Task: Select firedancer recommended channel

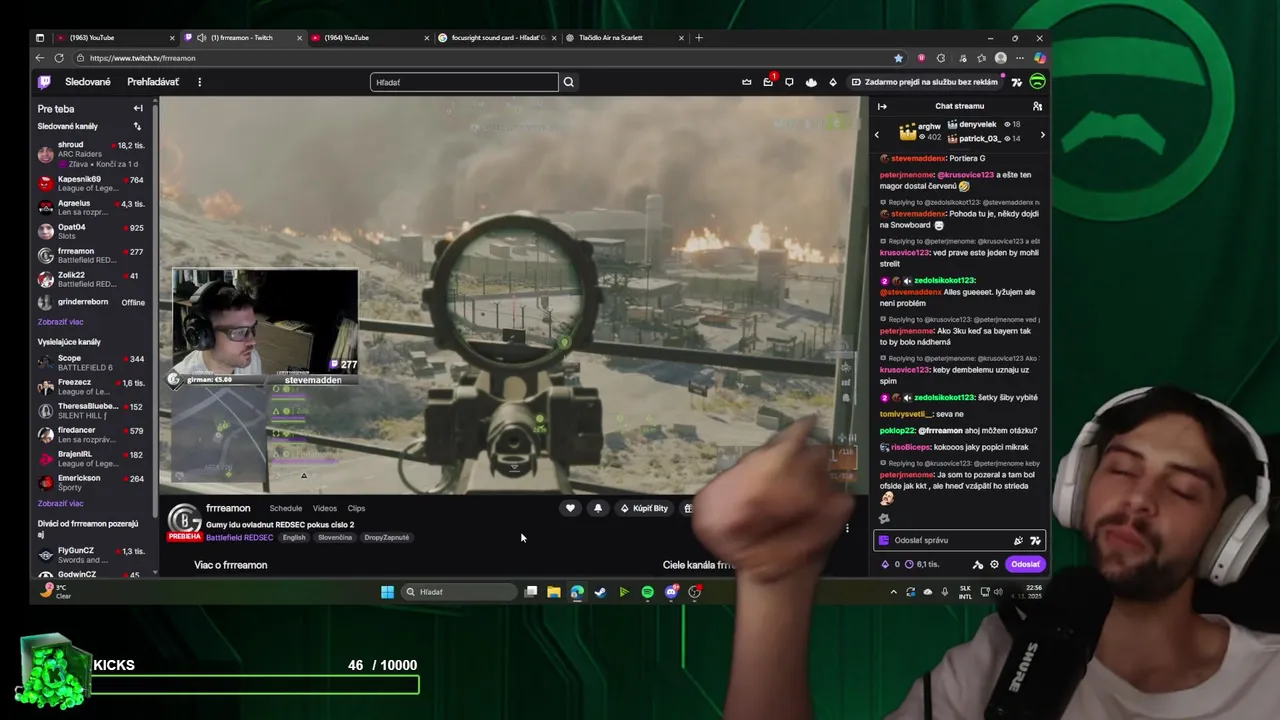Action: [91, 434]
